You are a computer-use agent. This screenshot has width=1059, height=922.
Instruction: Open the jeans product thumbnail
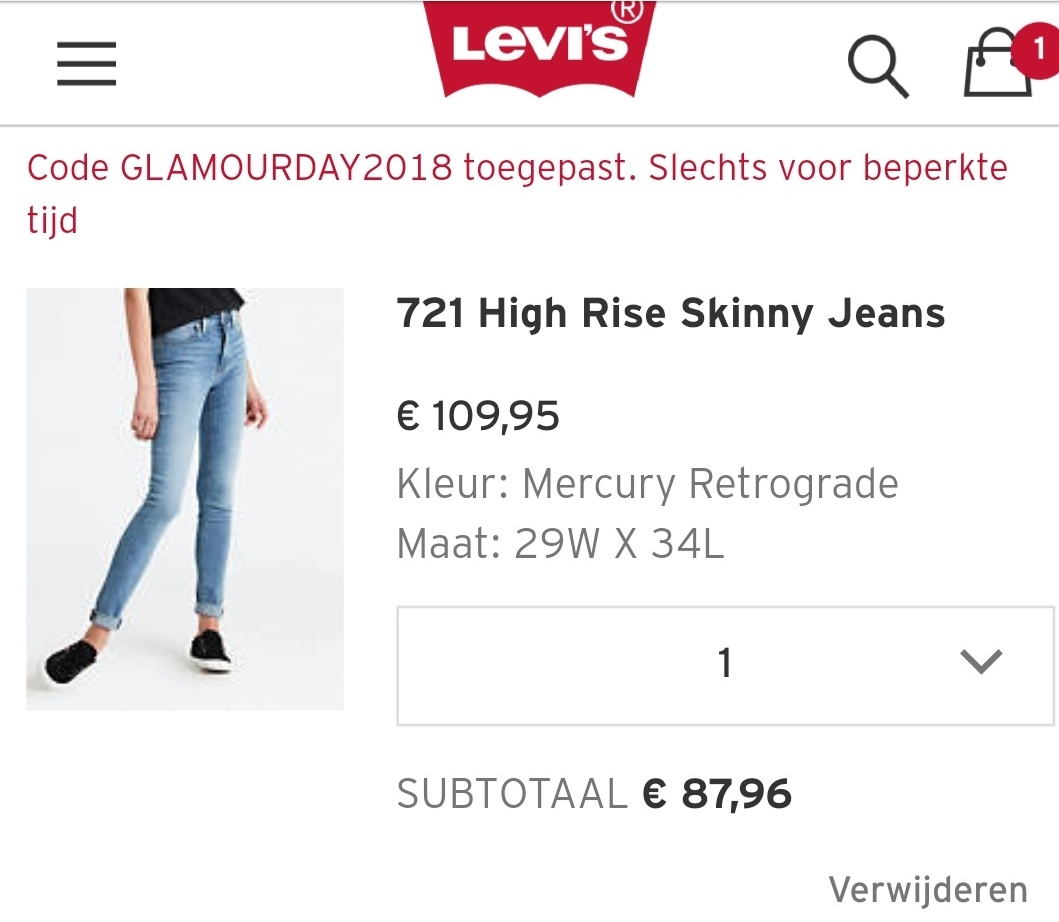185,499
